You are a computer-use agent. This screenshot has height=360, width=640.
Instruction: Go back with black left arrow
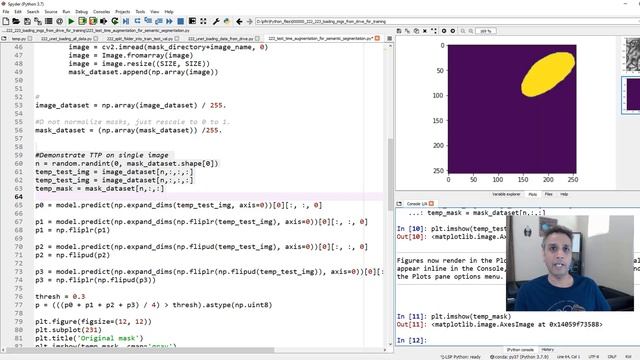tap(239, 21)
